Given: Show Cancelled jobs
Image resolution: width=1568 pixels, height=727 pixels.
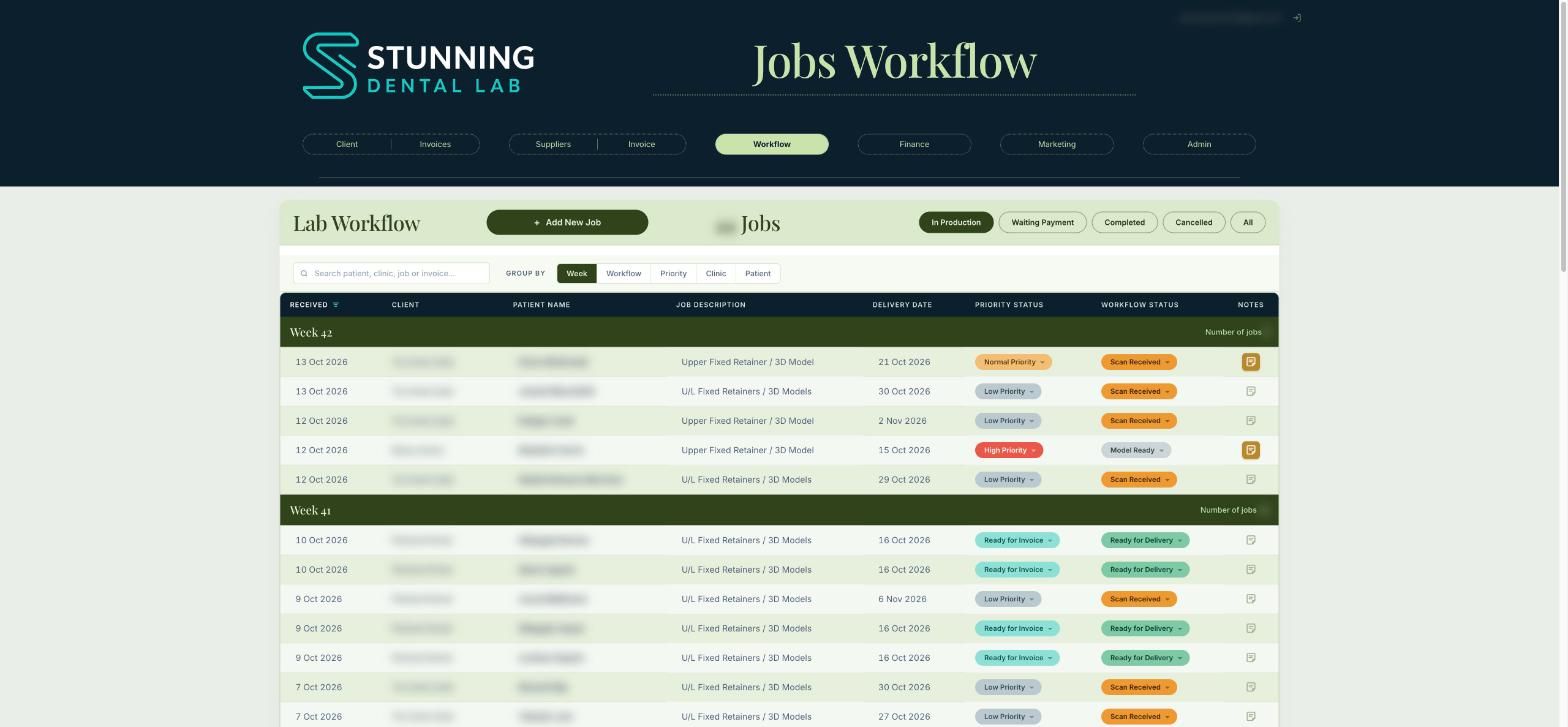Looking at the screenshot, I should 1194,222.
